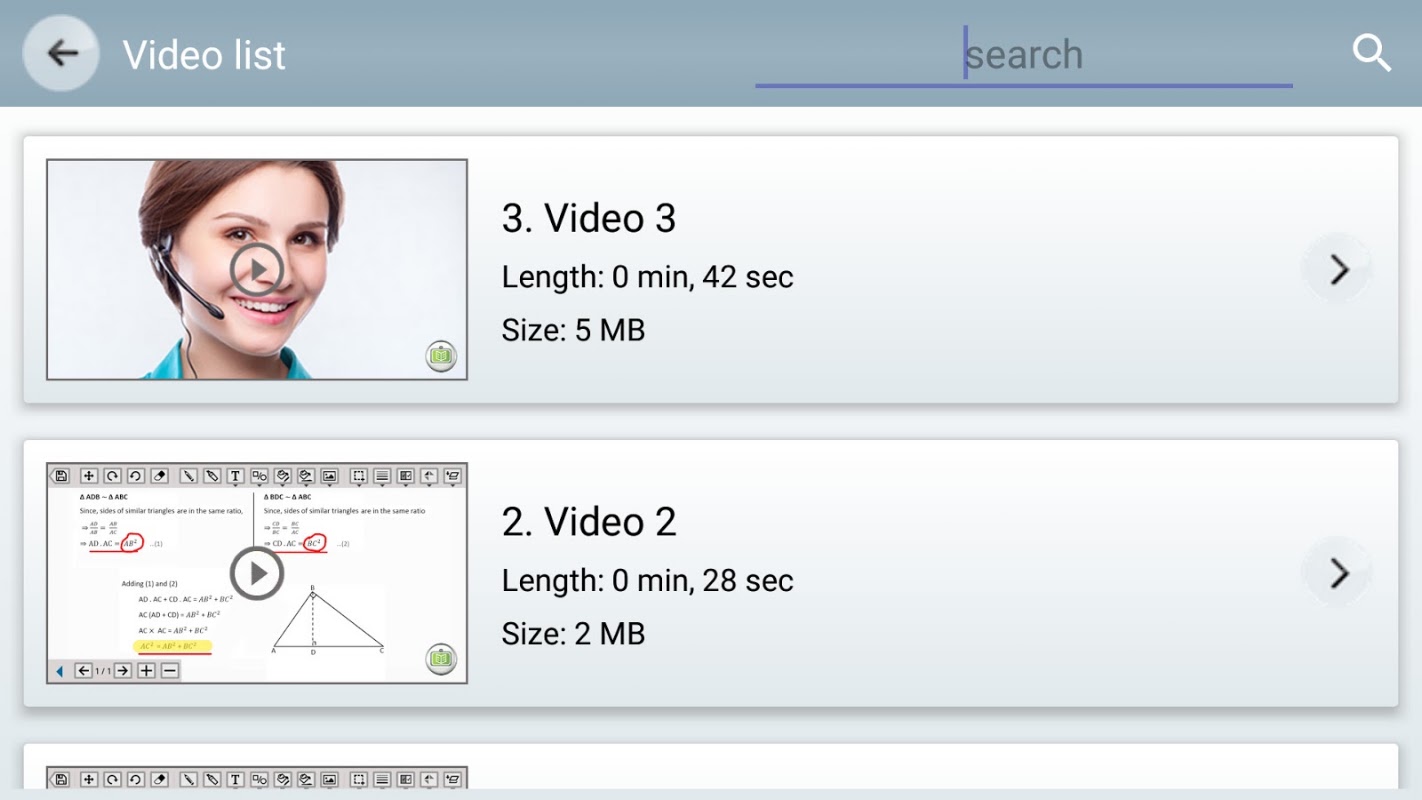Tap the green book badge on Video 3
1422x800 pixels.
click(x=441, y=356)
